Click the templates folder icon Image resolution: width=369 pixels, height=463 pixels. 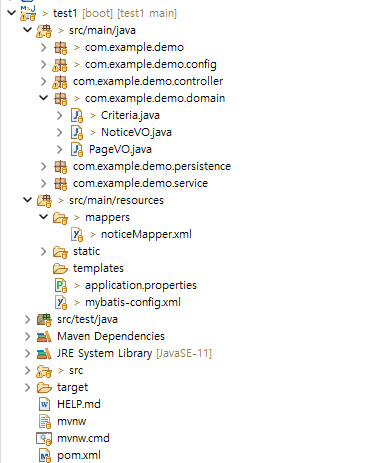(x=60, y=268)
